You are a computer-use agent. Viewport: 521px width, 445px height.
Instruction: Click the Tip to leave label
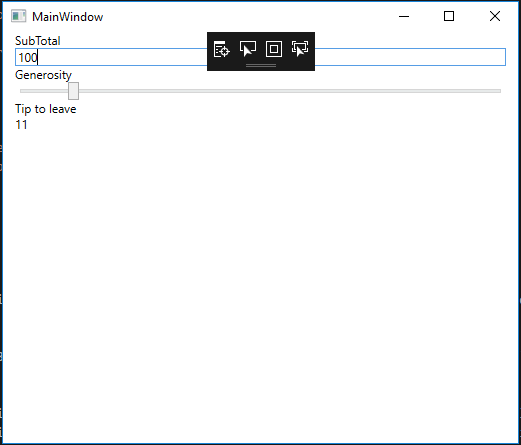(x=46, y=109)
